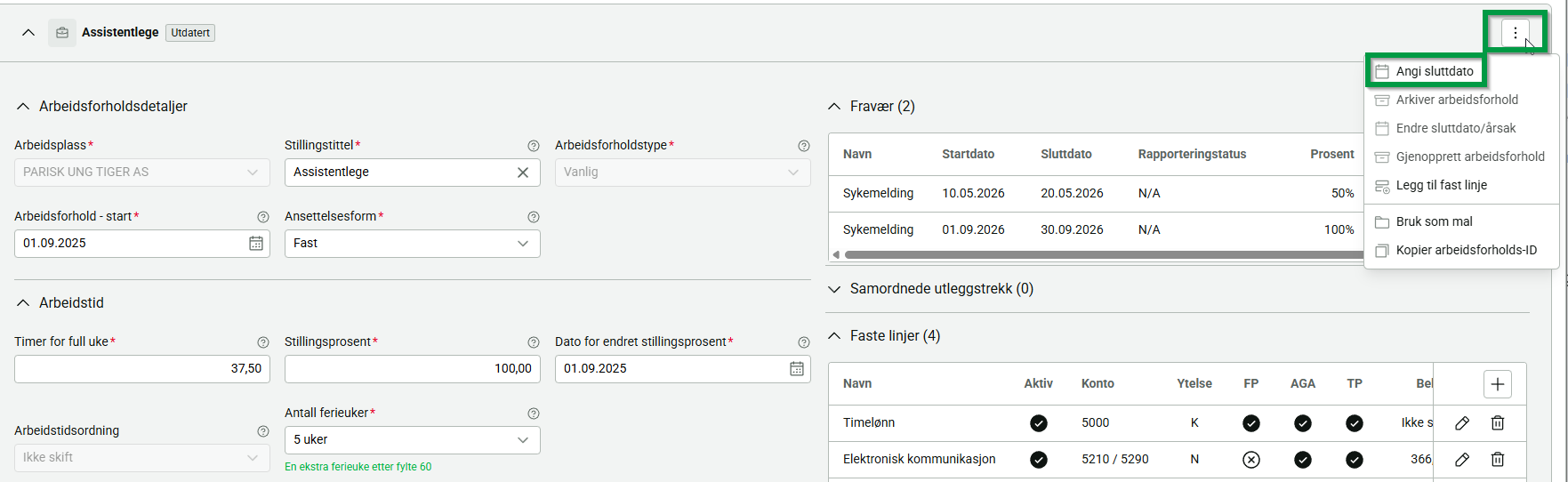Show help for Ansettelsesform

534,217
